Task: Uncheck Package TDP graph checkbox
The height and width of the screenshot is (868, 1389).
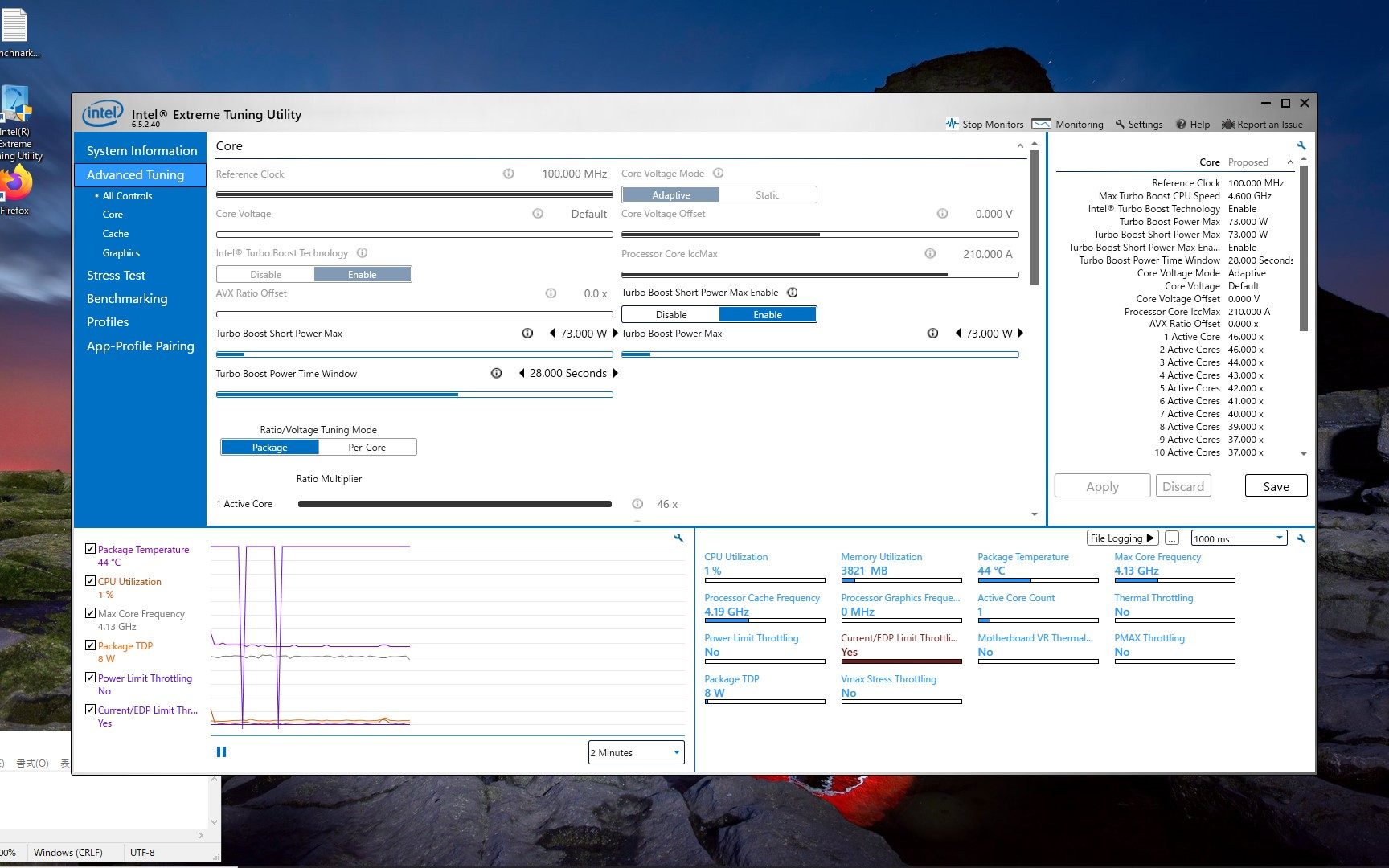Action: [90, 645]
